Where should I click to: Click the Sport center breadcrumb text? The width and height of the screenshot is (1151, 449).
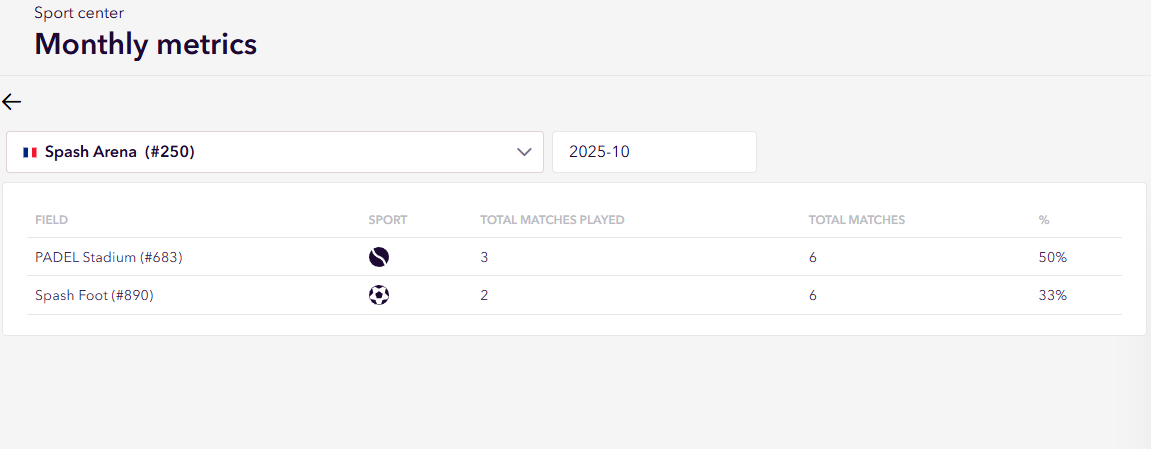(79, 13)
